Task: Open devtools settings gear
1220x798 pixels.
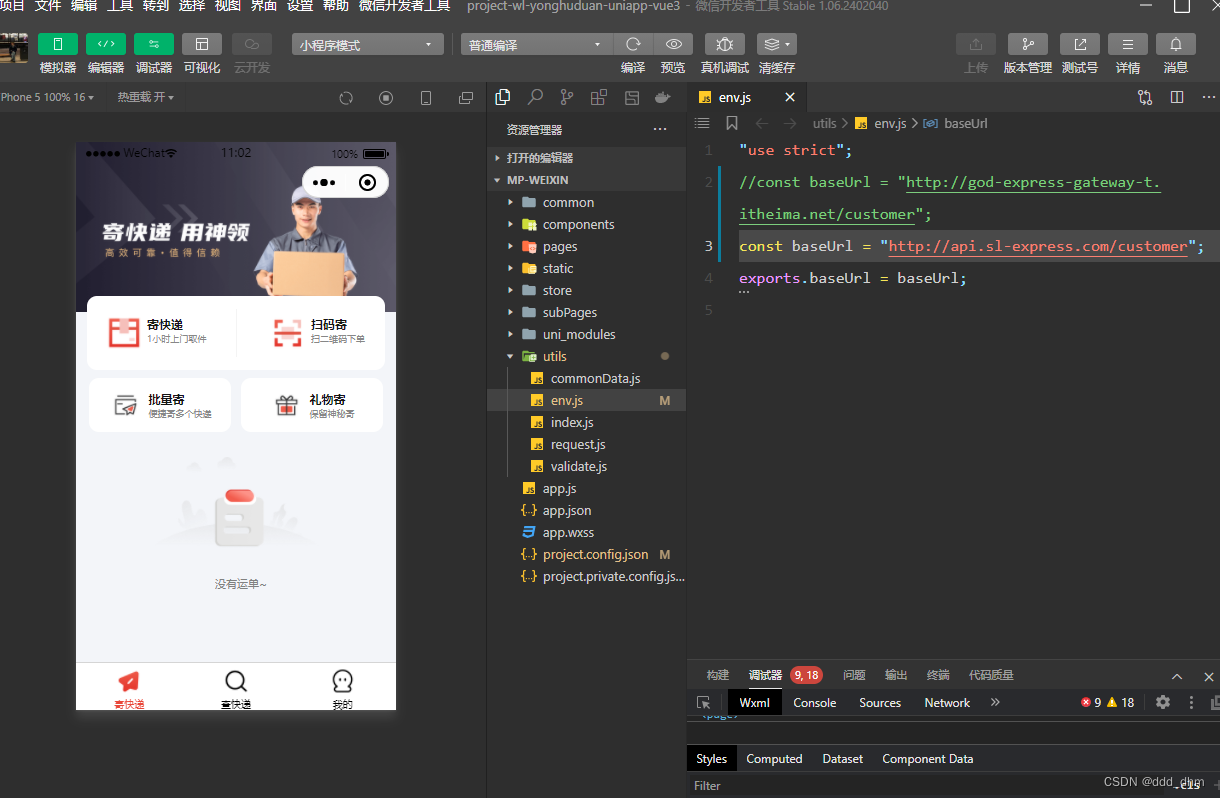Action: 1163,703
